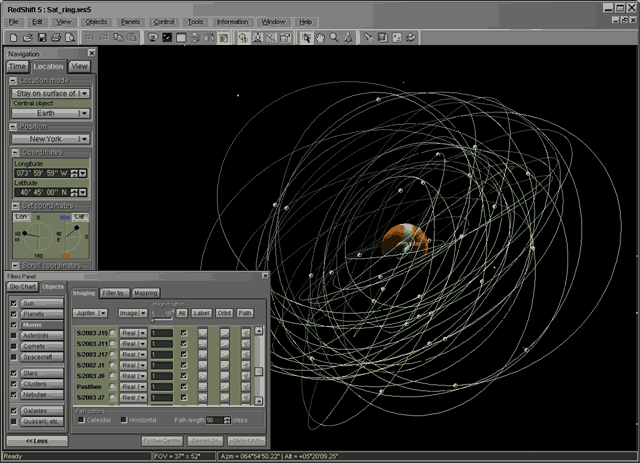Enable the Celestial path option
Screen dimensions: 640x463
(81, 419)
